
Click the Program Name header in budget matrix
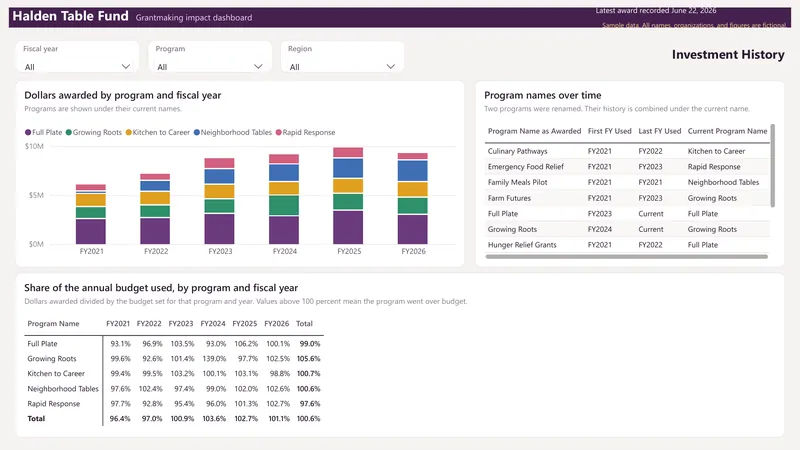pos(53,323)
